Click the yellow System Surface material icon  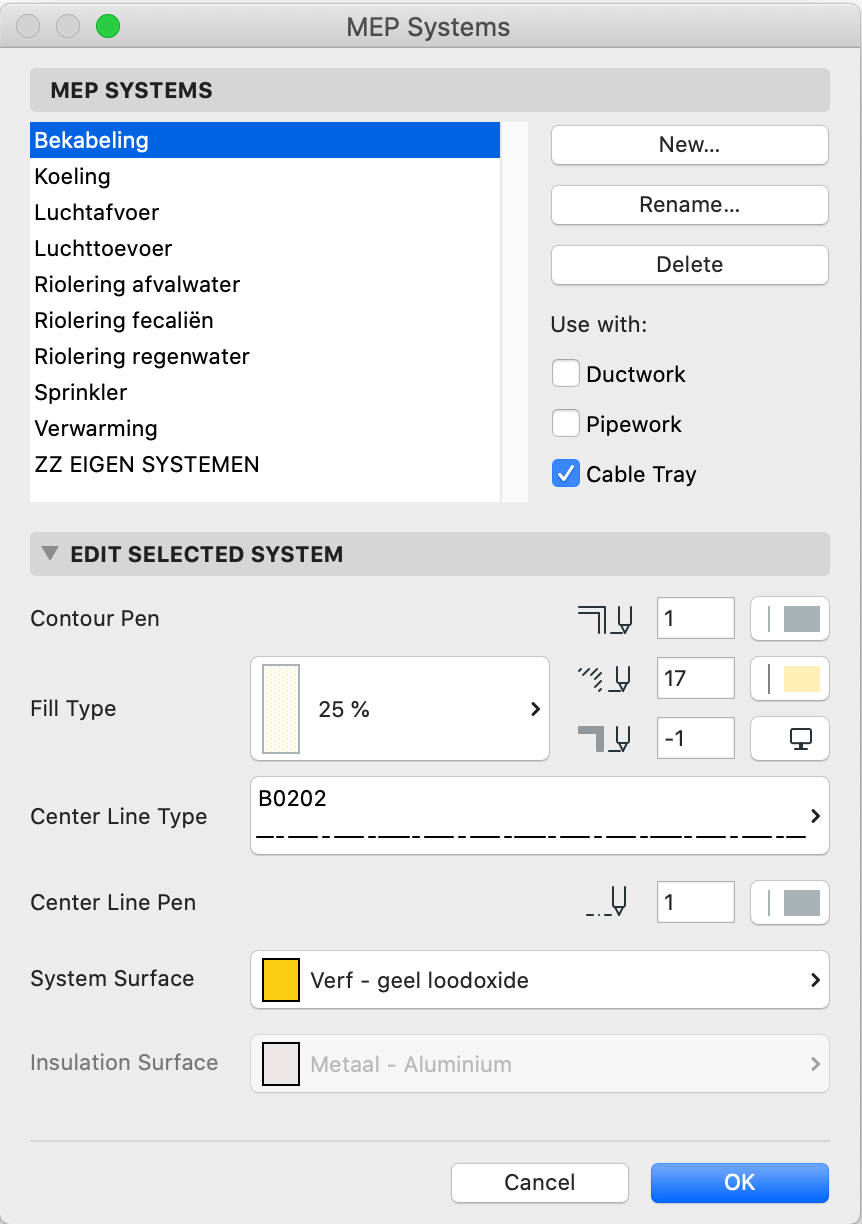click(280, 980)
